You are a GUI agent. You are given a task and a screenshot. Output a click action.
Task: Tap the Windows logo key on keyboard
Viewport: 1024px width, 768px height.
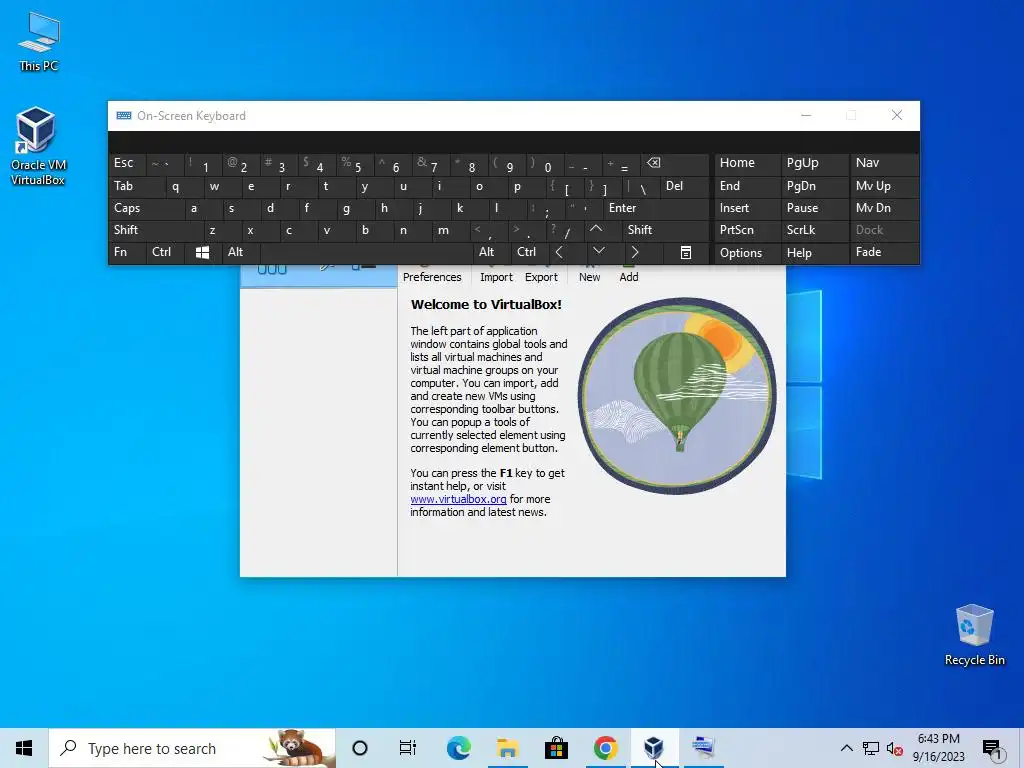point(202,252)
